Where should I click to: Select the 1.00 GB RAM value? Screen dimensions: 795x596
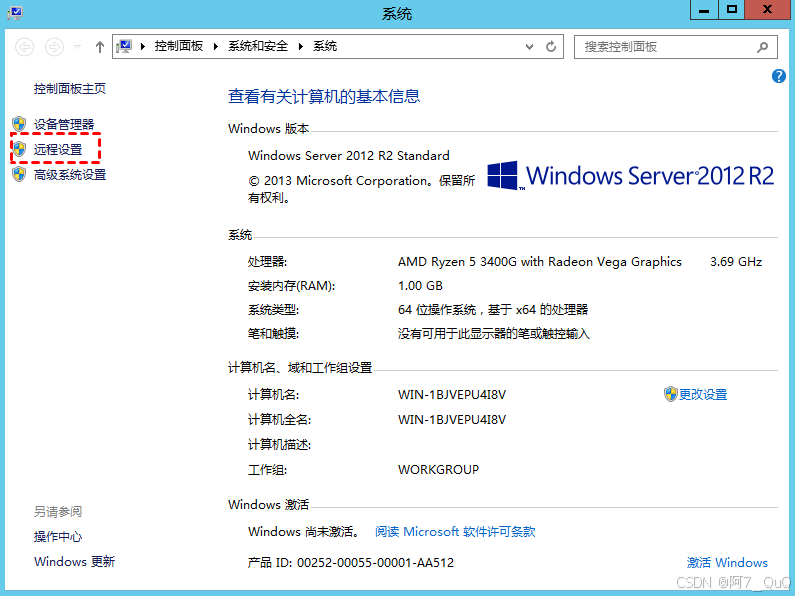point(420,286)
